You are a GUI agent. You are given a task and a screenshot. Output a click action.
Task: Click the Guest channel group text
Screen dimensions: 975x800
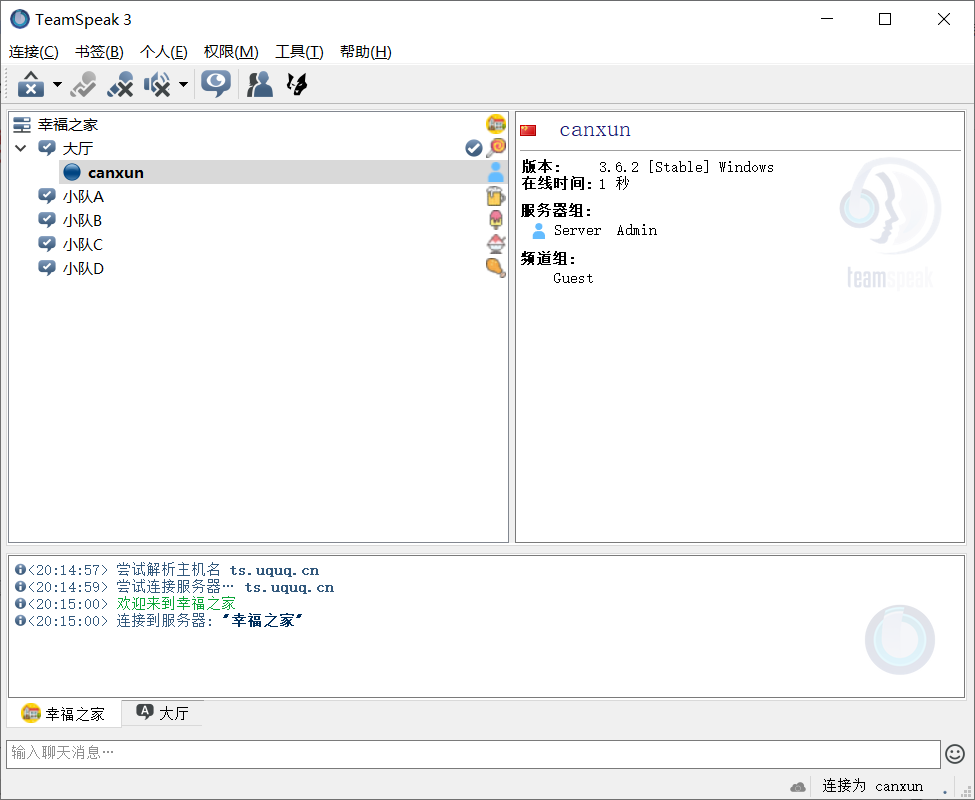point(573,278)
